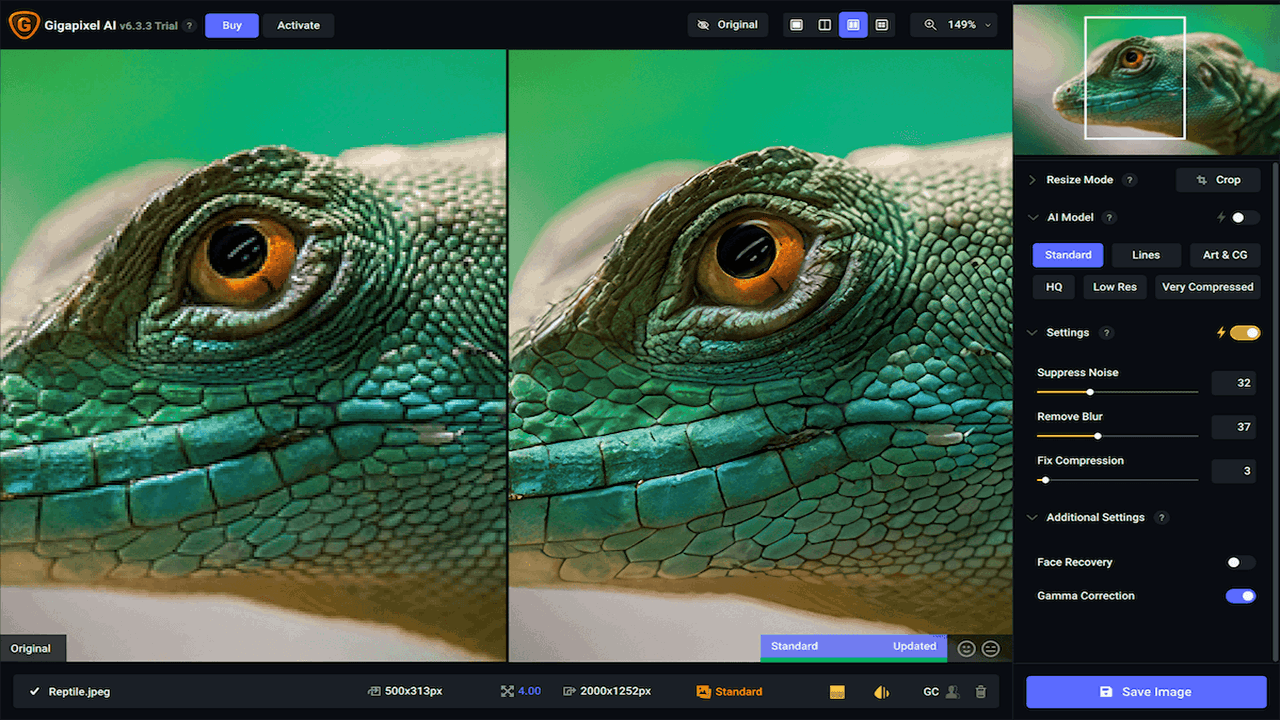This screenshot has width=1280, height=720.
Task: Open help for Additional Settings
Action: pyautogui.click(x=1161, y=518)
